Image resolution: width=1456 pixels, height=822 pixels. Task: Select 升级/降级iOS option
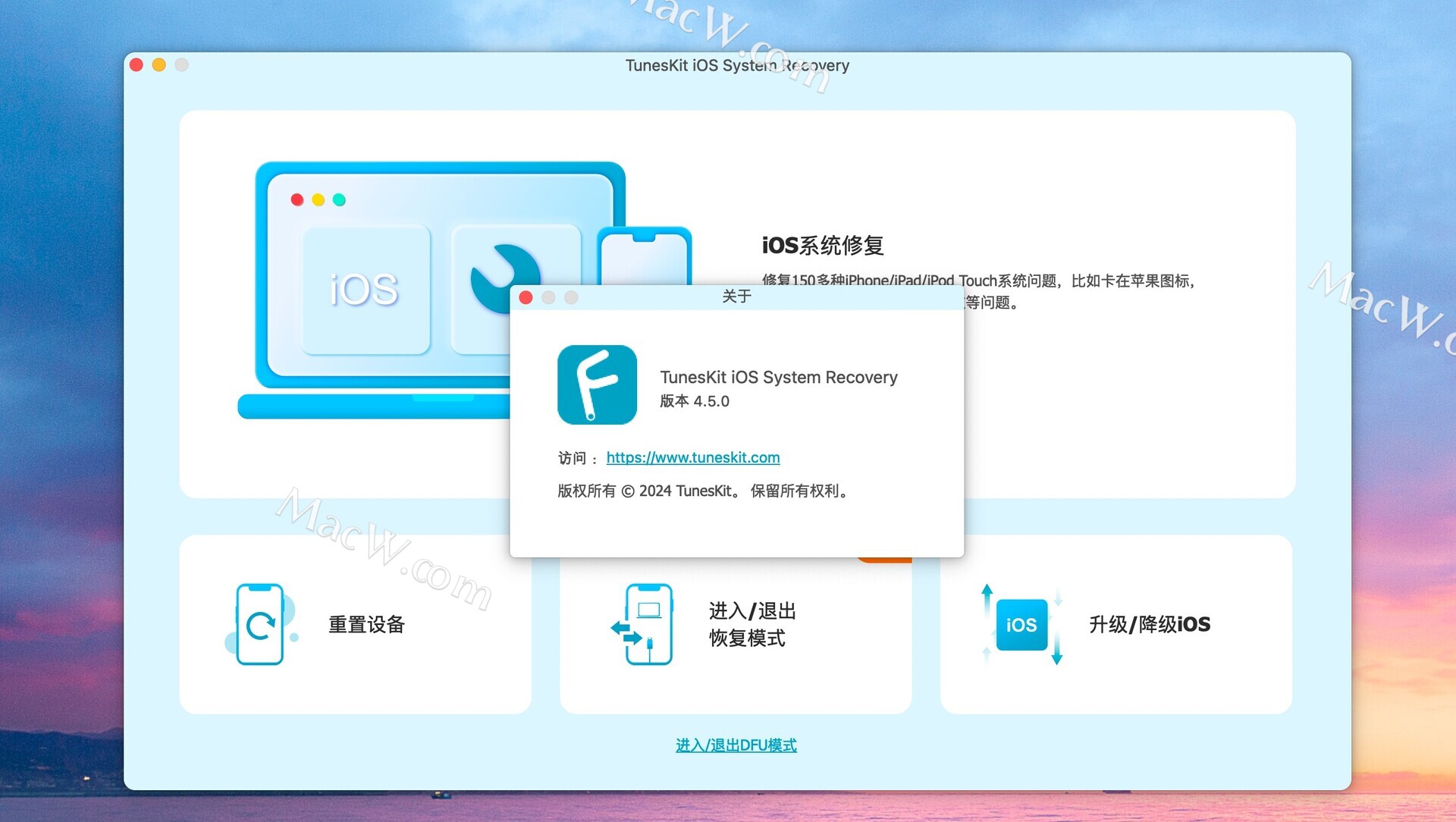(1150, 624)
